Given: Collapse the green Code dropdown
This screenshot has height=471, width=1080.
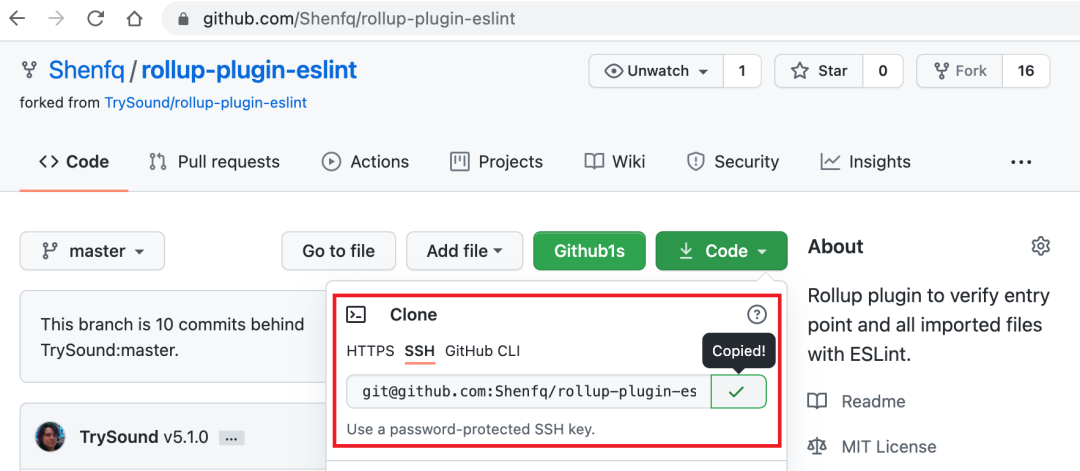Looking at the screenshot, I should (x=721, y=251).
